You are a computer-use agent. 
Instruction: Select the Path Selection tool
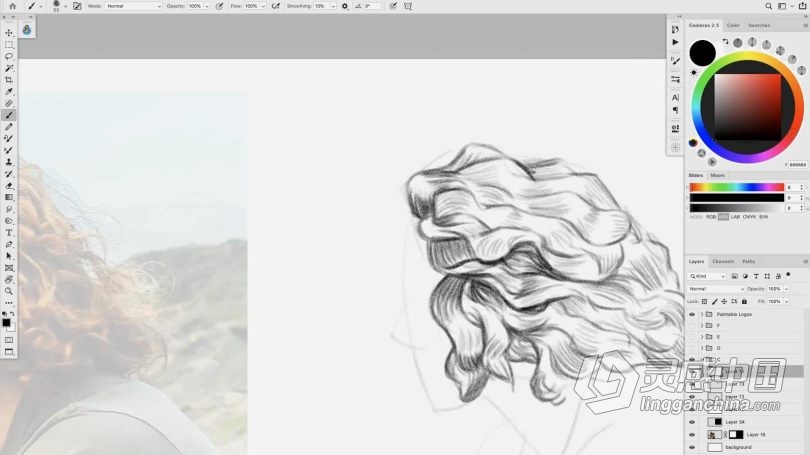[x=9, y=256]
